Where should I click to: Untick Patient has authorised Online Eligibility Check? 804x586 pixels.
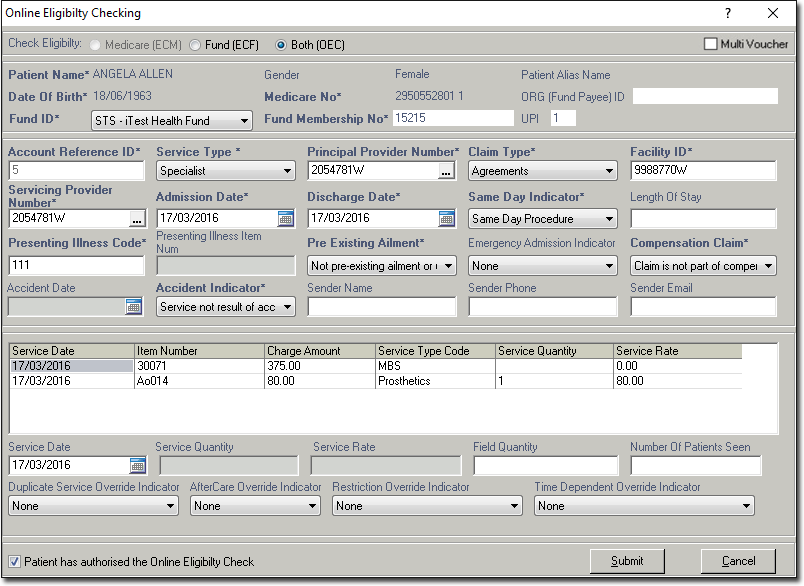(x=14, y=562)
